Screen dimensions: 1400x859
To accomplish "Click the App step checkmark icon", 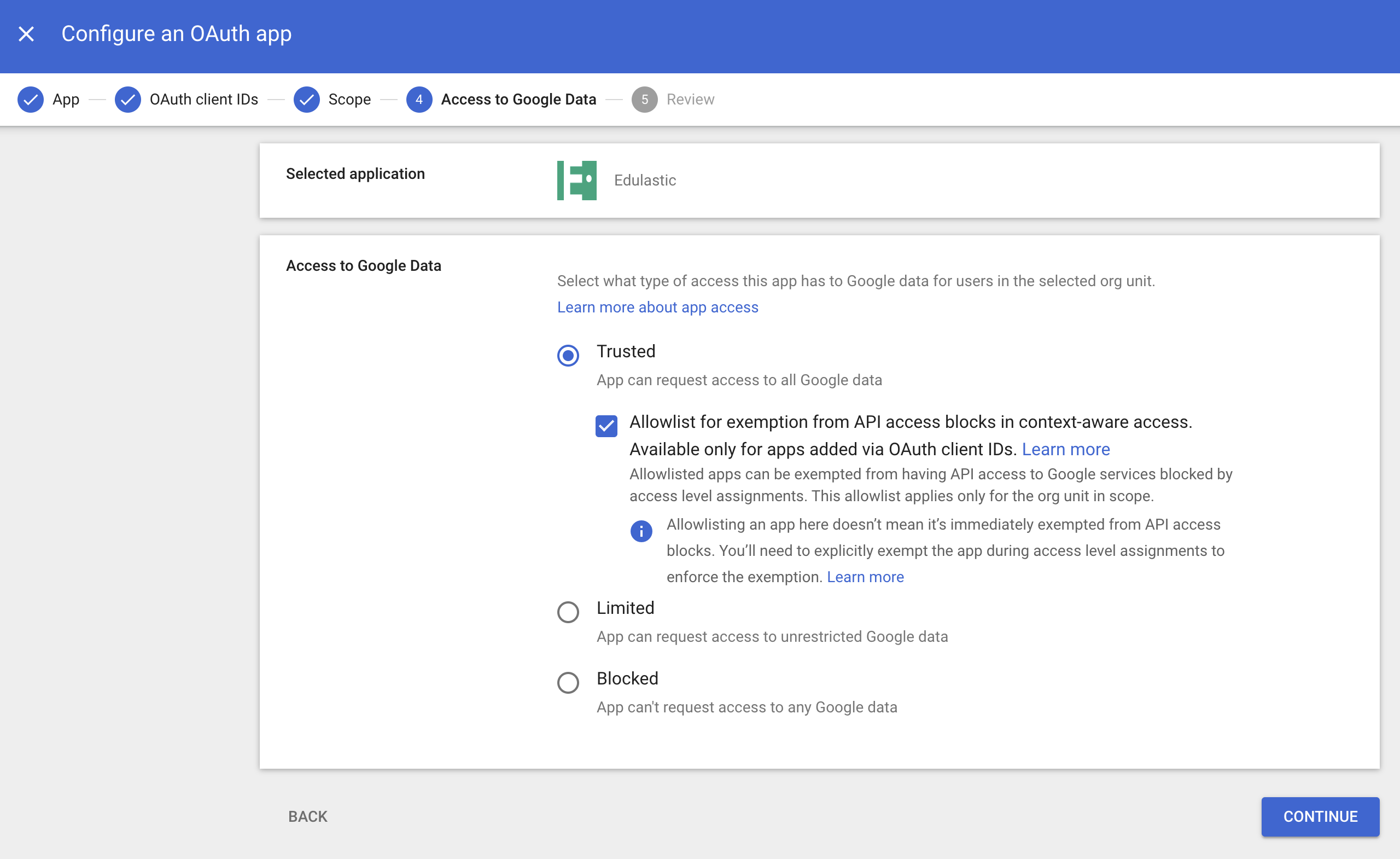I will 31,100.
